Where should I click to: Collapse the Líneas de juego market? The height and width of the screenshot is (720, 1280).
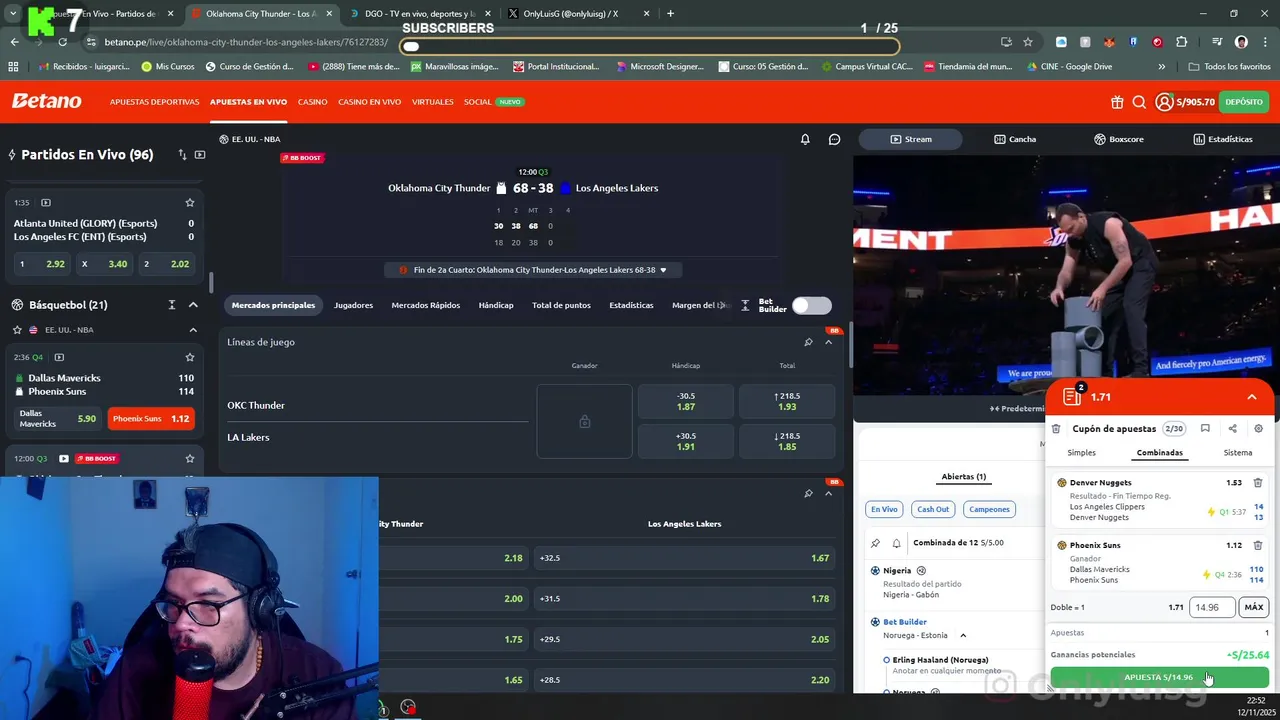[x=828, y=342]
